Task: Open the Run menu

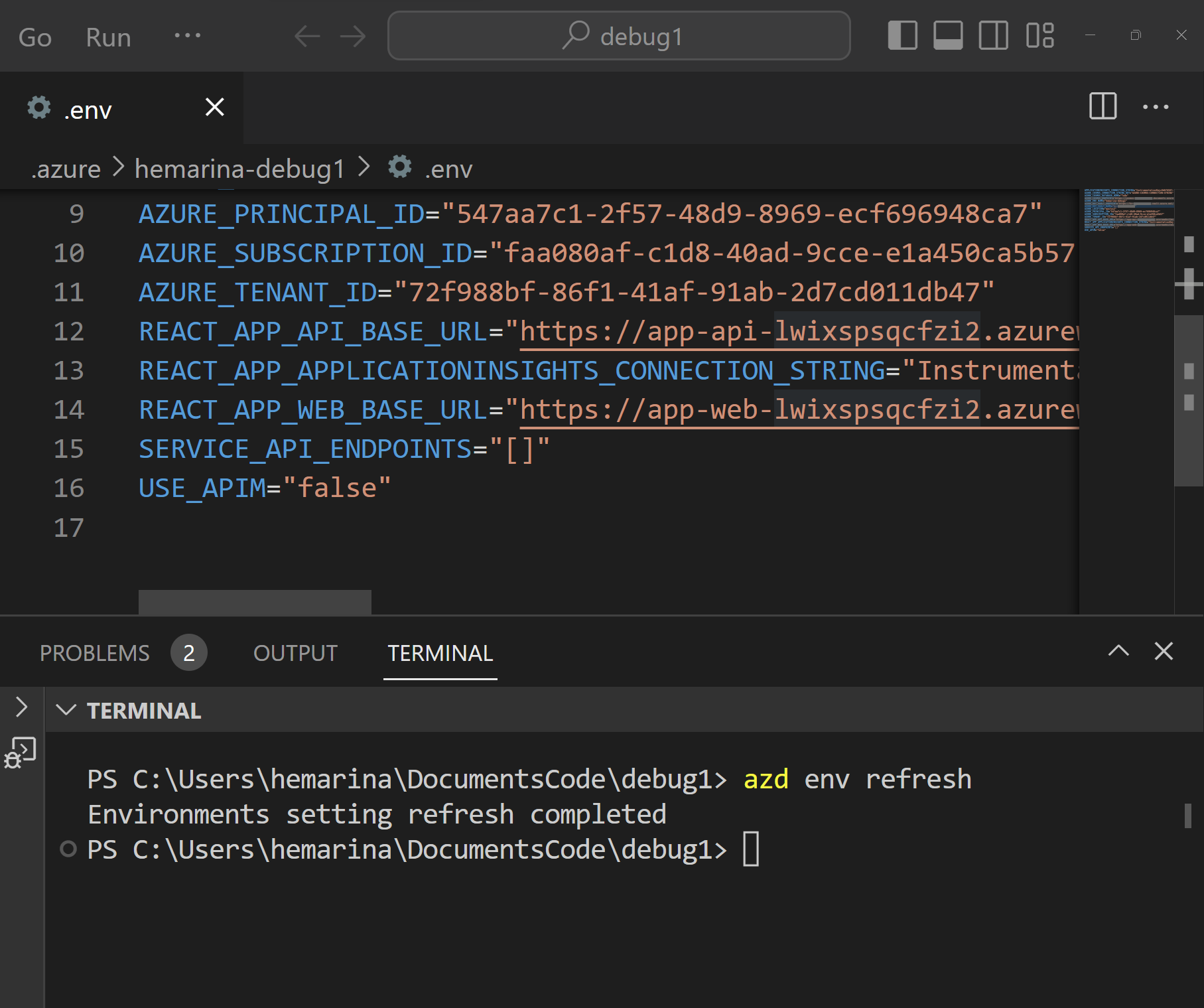Action: 107,36
